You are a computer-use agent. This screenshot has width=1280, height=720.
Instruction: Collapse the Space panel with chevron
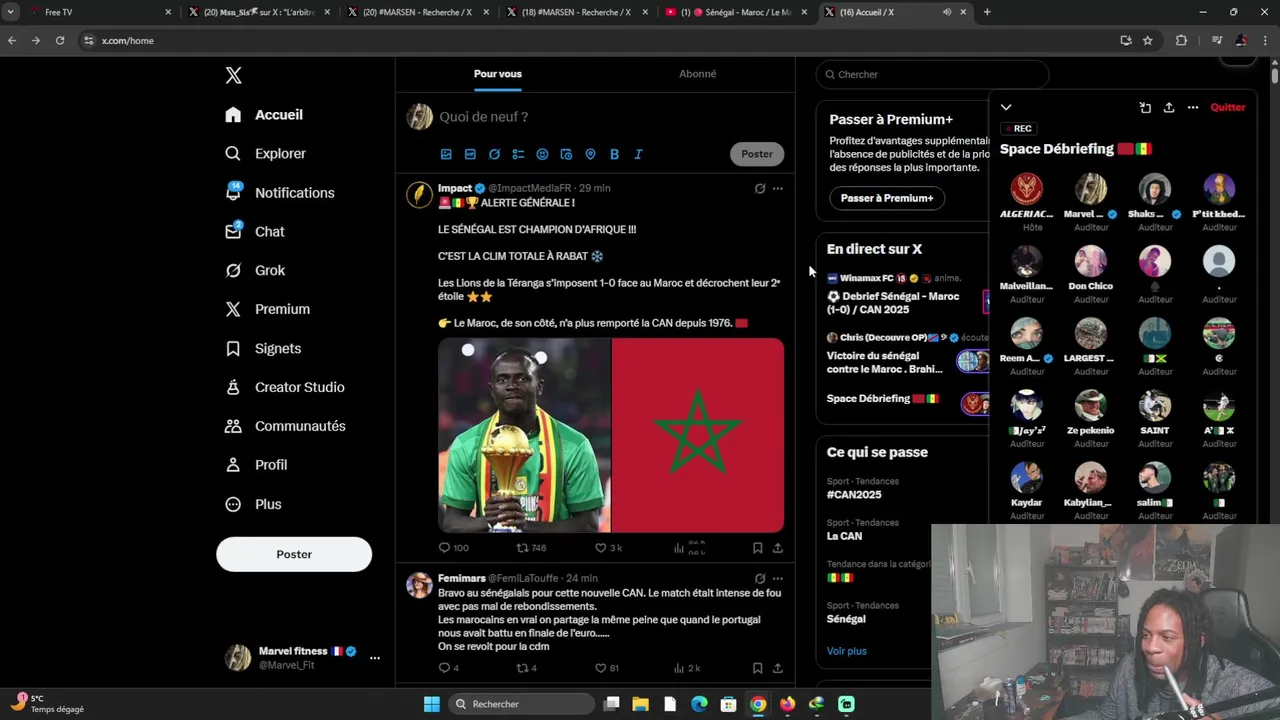1006,107
